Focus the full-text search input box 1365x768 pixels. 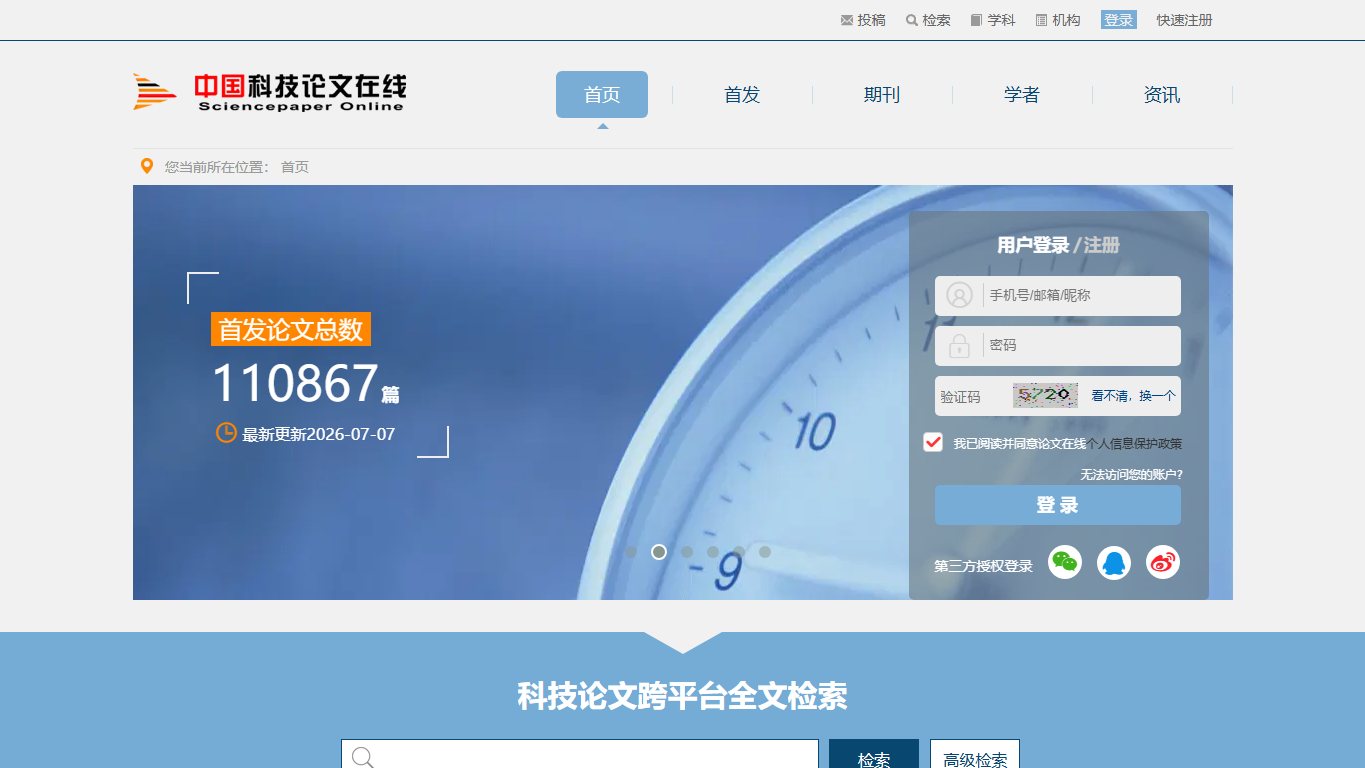click(580, 754)
